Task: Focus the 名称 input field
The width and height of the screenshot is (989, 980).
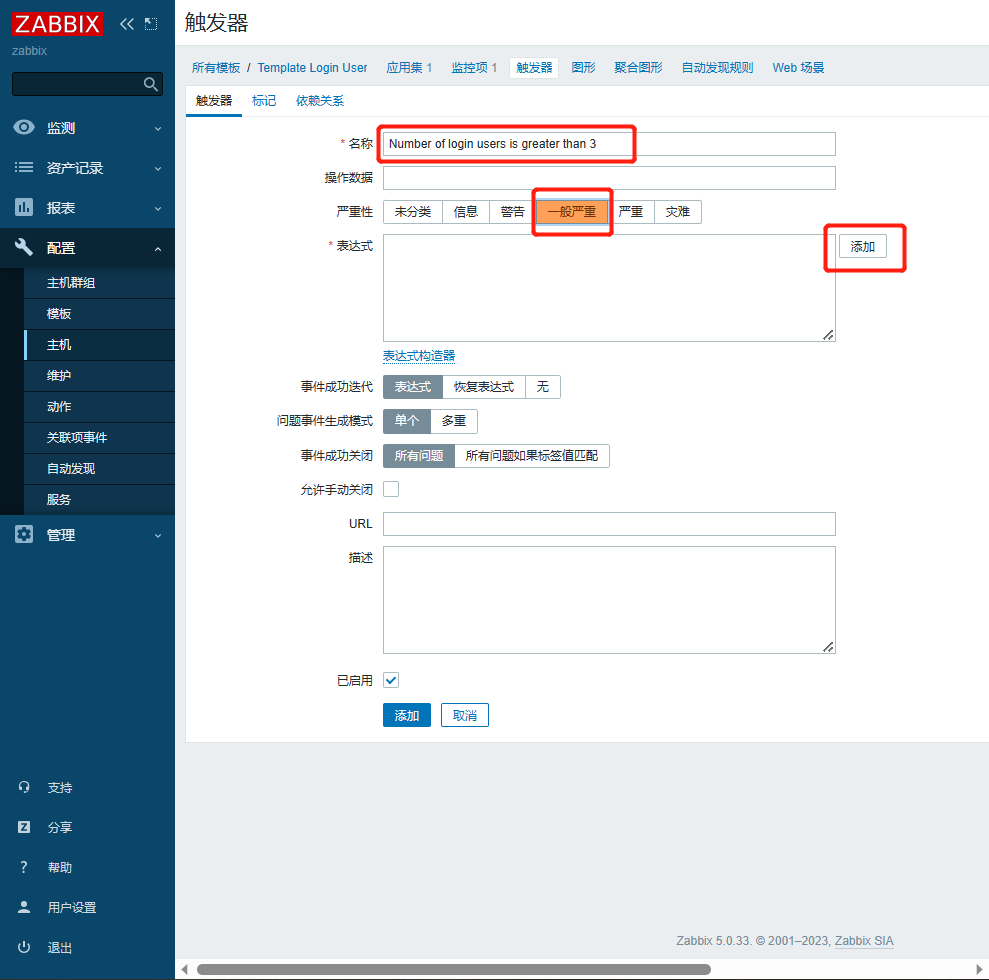Action: pos(609,144)
